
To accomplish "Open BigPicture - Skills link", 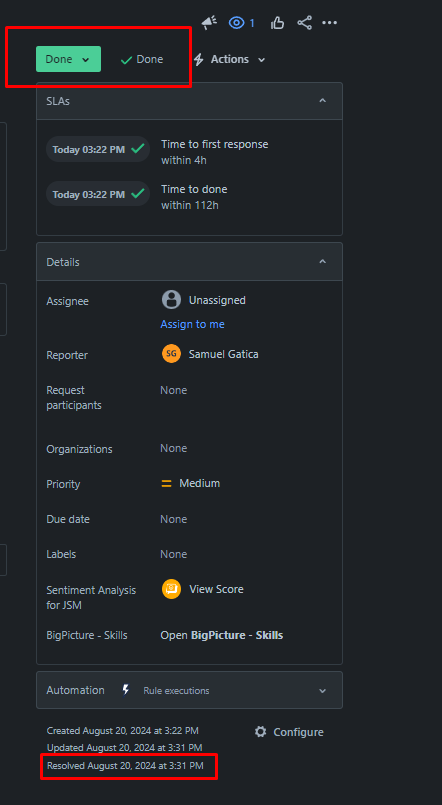I will (x=222, y=635).
